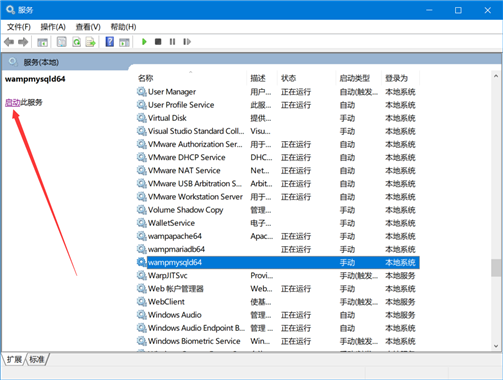The image size is (503, 380).
Task: Open the 文件(F) menu
Action: click(19, 27)
